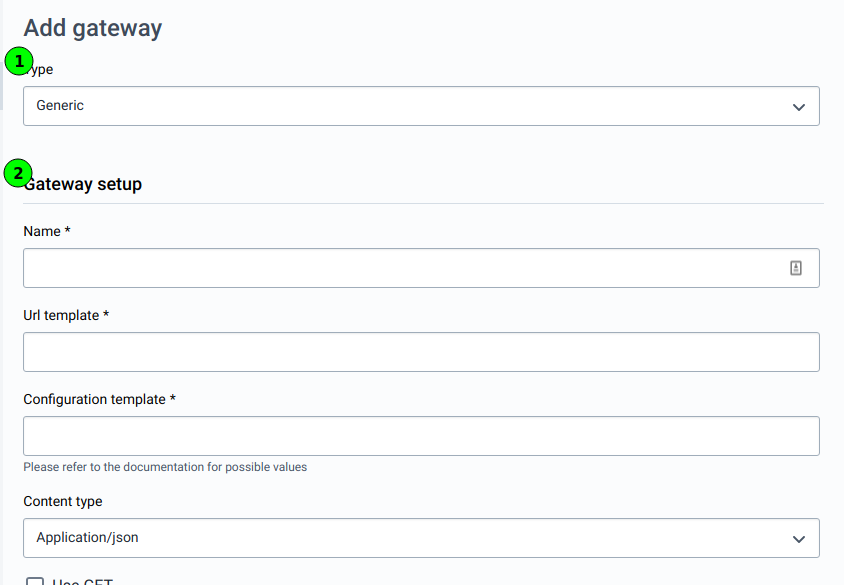The width and height of the screenshot is (844, 585).
Task: Click the Url template input field
Action: pos(420,351)
